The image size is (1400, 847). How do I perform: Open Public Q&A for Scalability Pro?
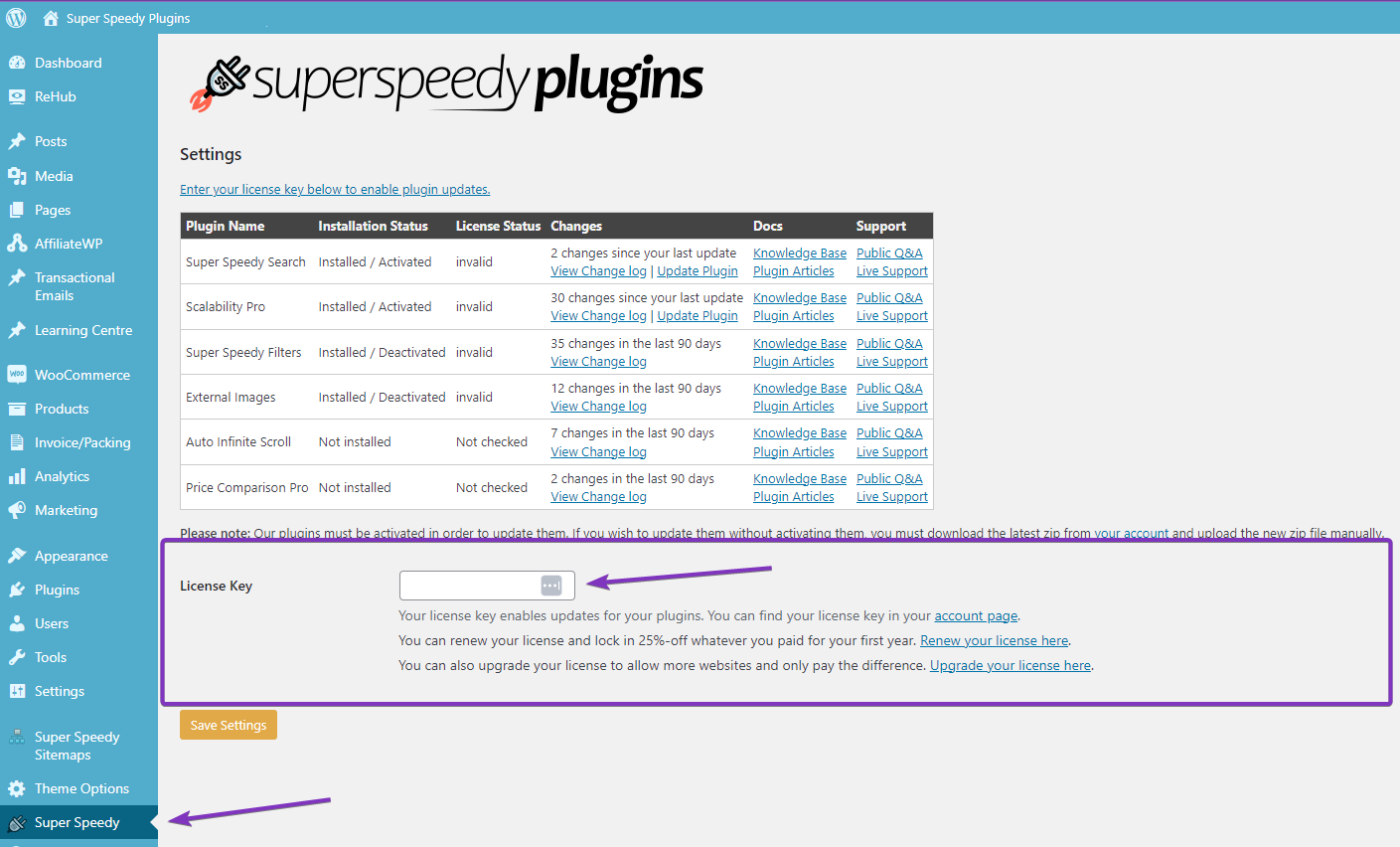[889, 297]
